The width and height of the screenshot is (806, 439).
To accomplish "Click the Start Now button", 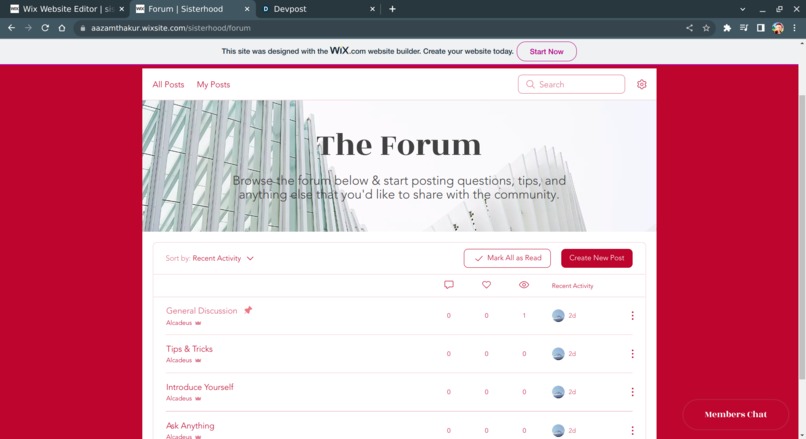I will pyautogui.click(x=546, y=51).
